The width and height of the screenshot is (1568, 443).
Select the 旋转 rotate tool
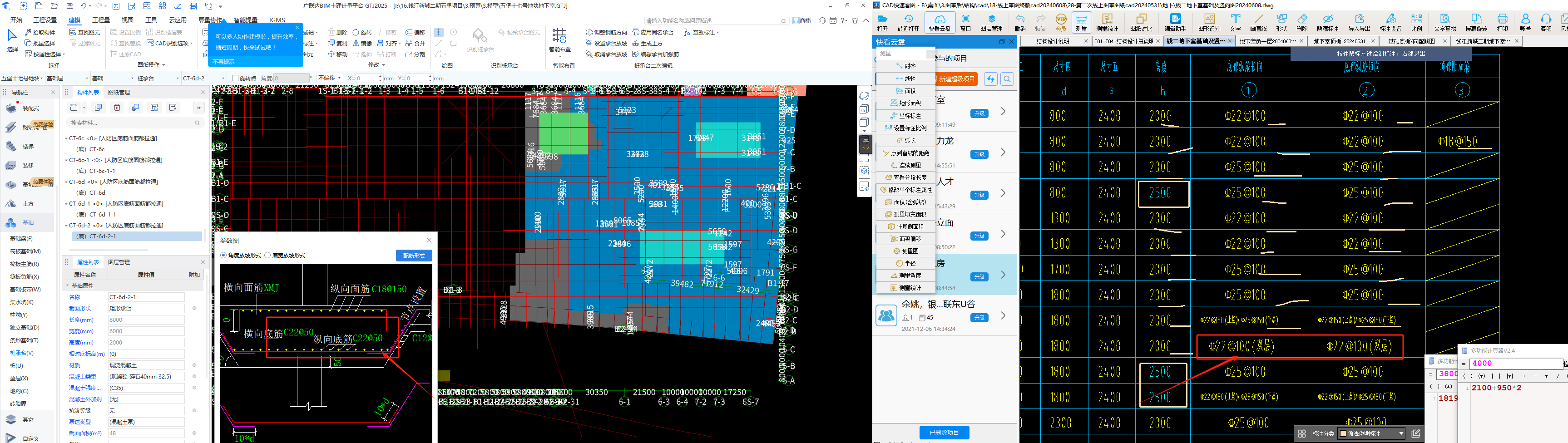click(362, 32)
